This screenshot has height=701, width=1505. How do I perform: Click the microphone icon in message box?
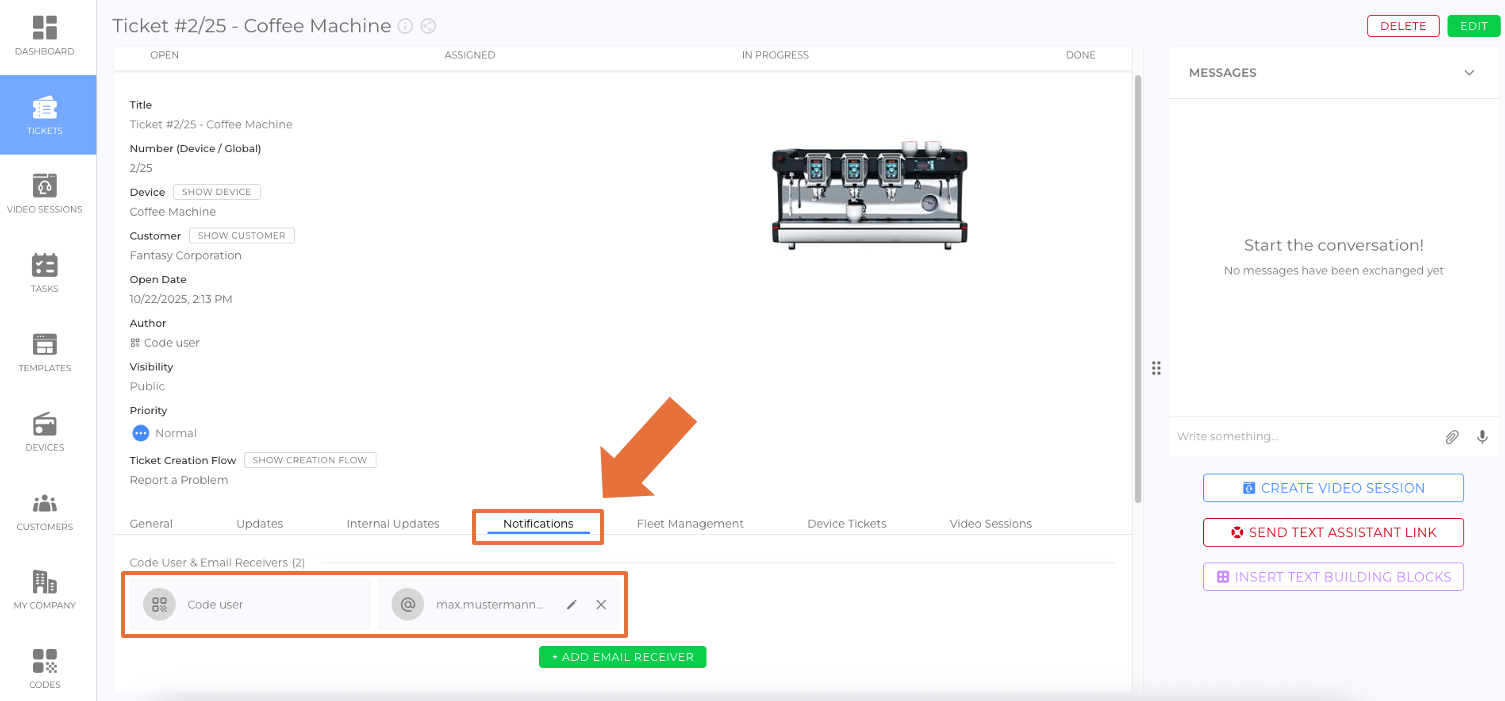(x=1482, y=437)
